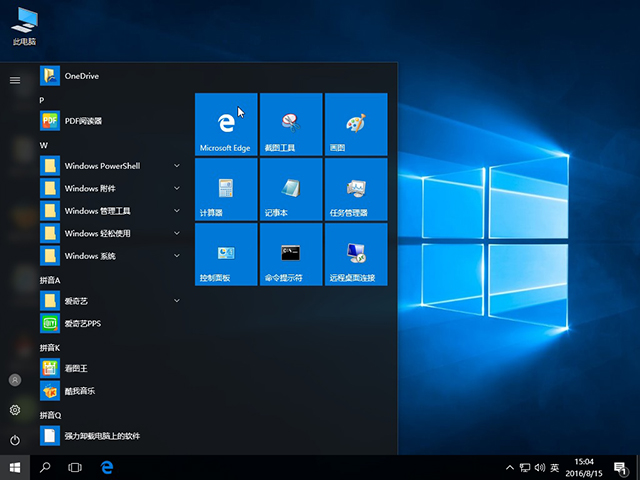Open the 远程桌面连接 remote desktop tile
This screenshot has height=480, width=640.
(355, 254)
